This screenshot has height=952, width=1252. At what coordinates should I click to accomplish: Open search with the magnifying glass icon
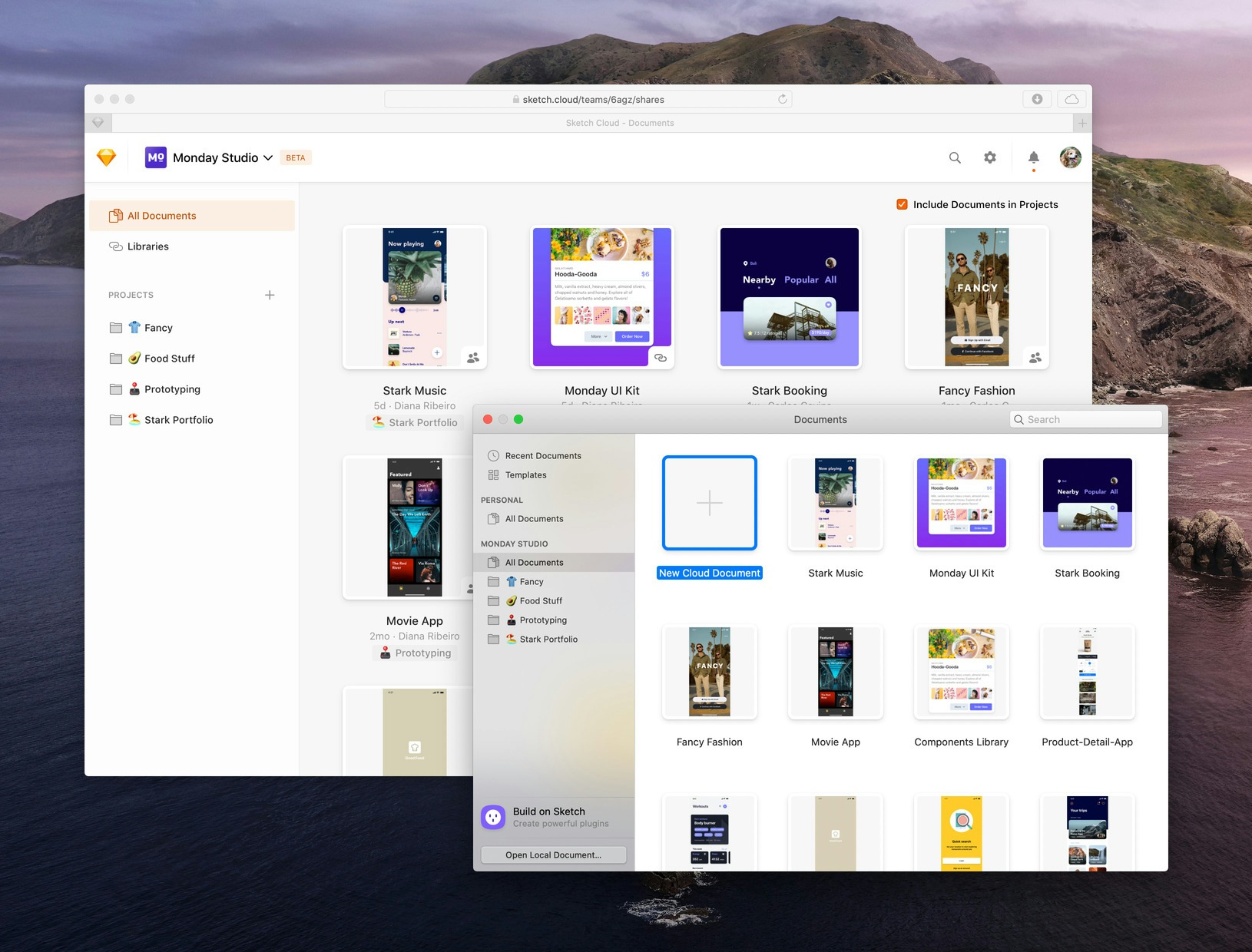tap(955, 157)
